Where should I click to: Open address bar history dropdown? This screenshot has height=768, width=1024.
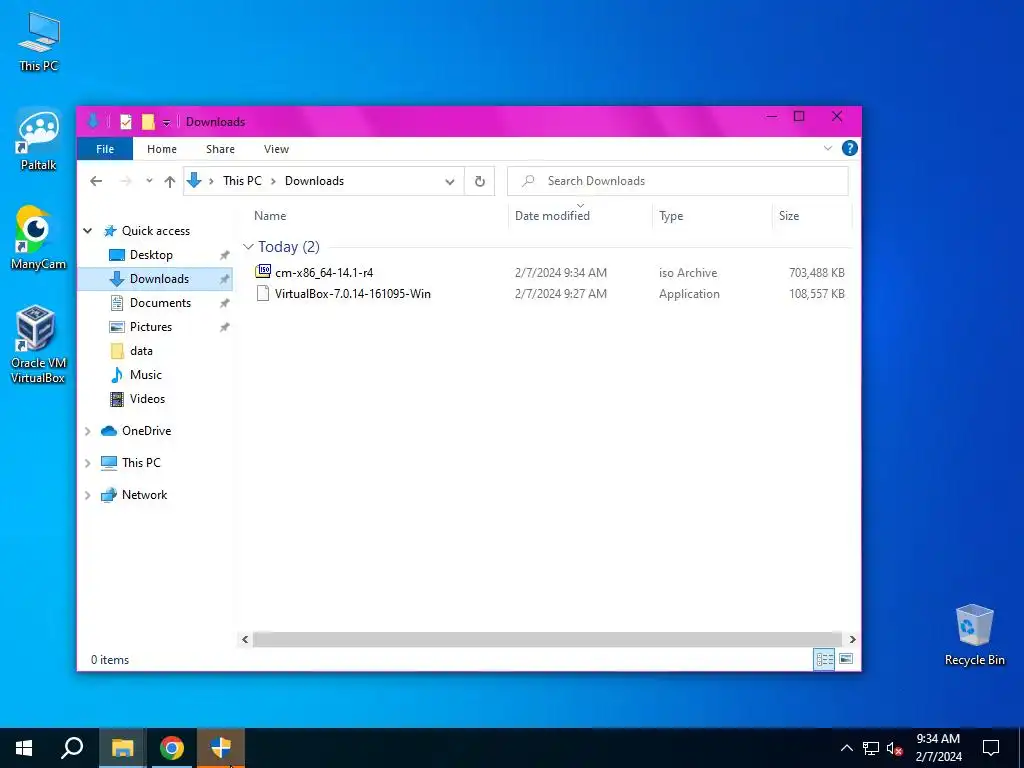pyautogui.click(x=449, y=182)
